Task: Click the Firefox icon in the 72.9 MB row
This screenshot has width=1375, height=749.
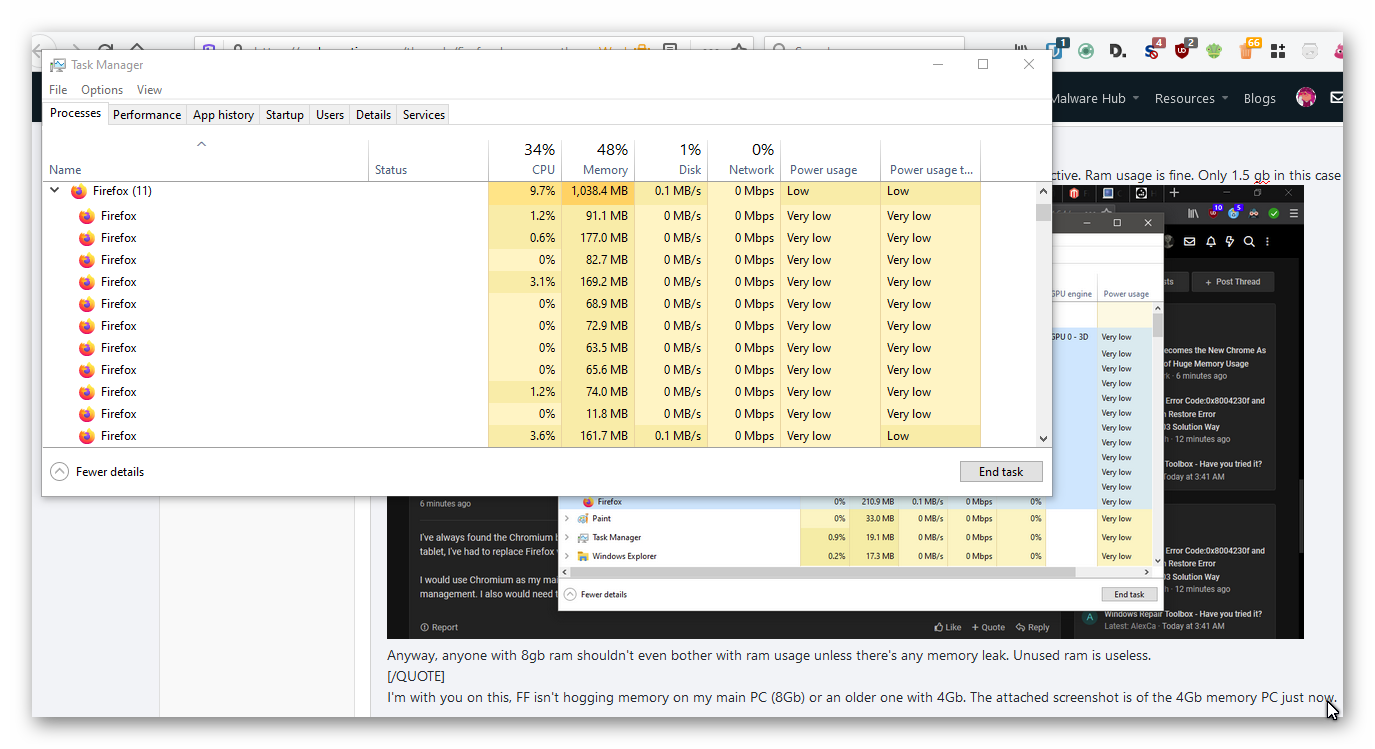Action: [x=87, y=326]
